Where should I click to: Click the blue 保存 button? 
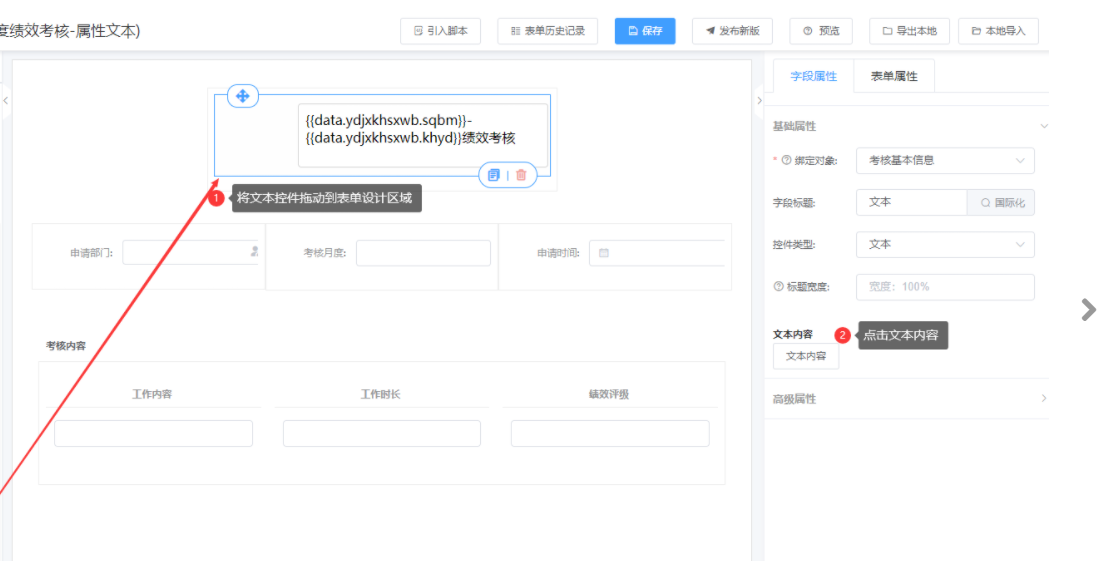[644, 31]
